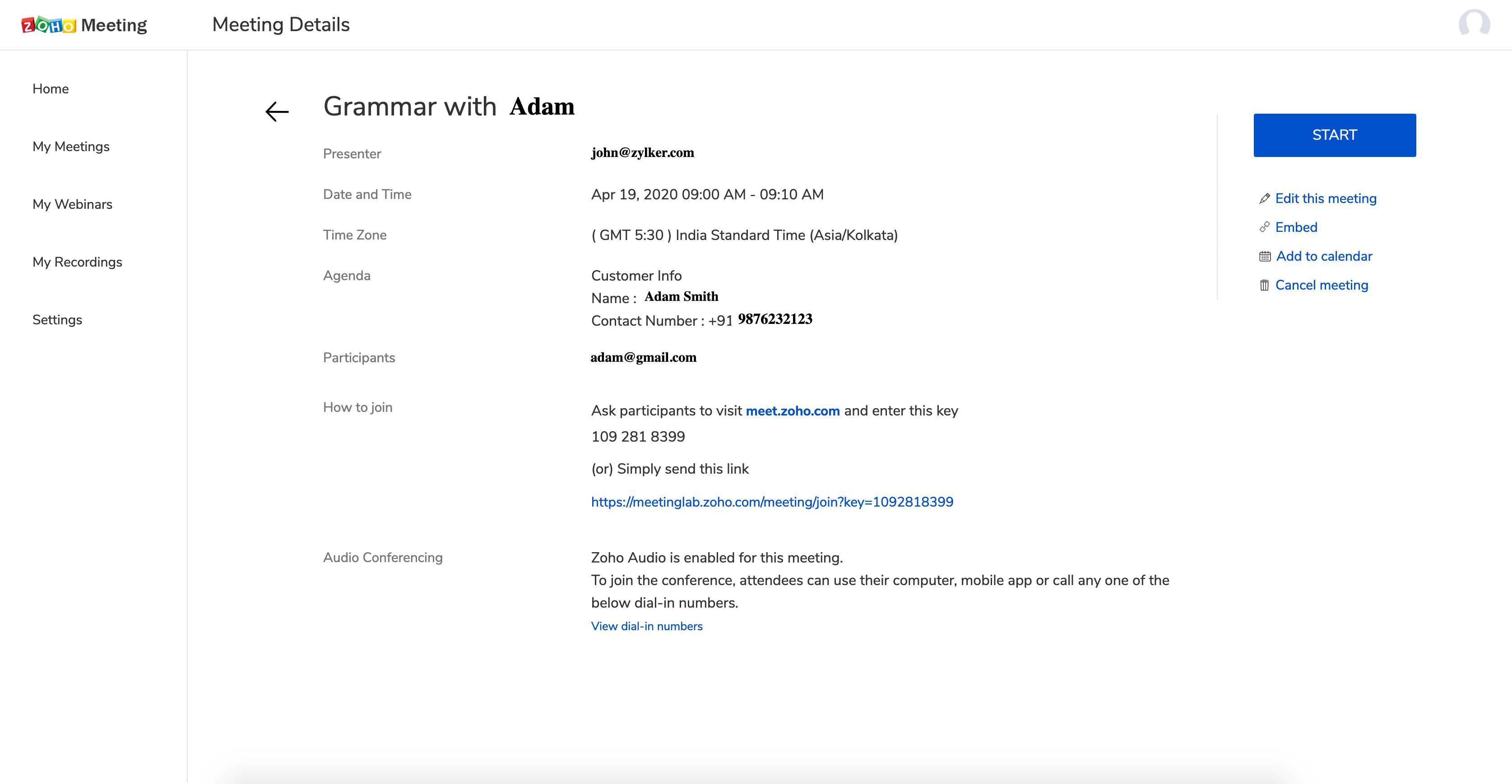1512x784 pixels.
Task: Start the meeting with the START button
Action: pos(1335,135)
